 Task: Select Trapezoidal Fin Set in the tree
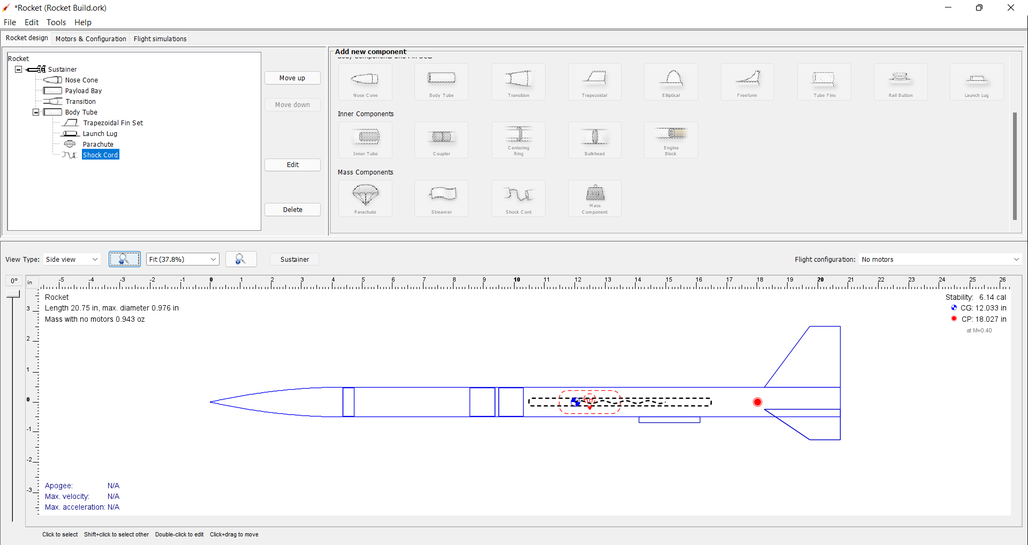pyautogui.click(x=112, y=123)
